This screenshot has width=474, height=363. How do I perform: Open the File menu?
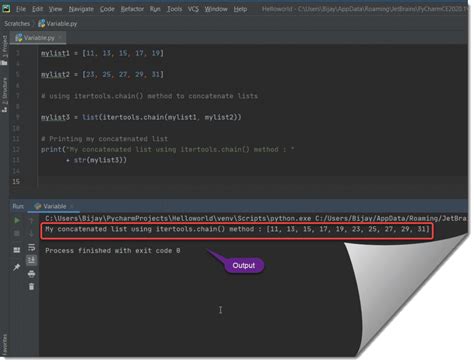(x=21, y=9)
